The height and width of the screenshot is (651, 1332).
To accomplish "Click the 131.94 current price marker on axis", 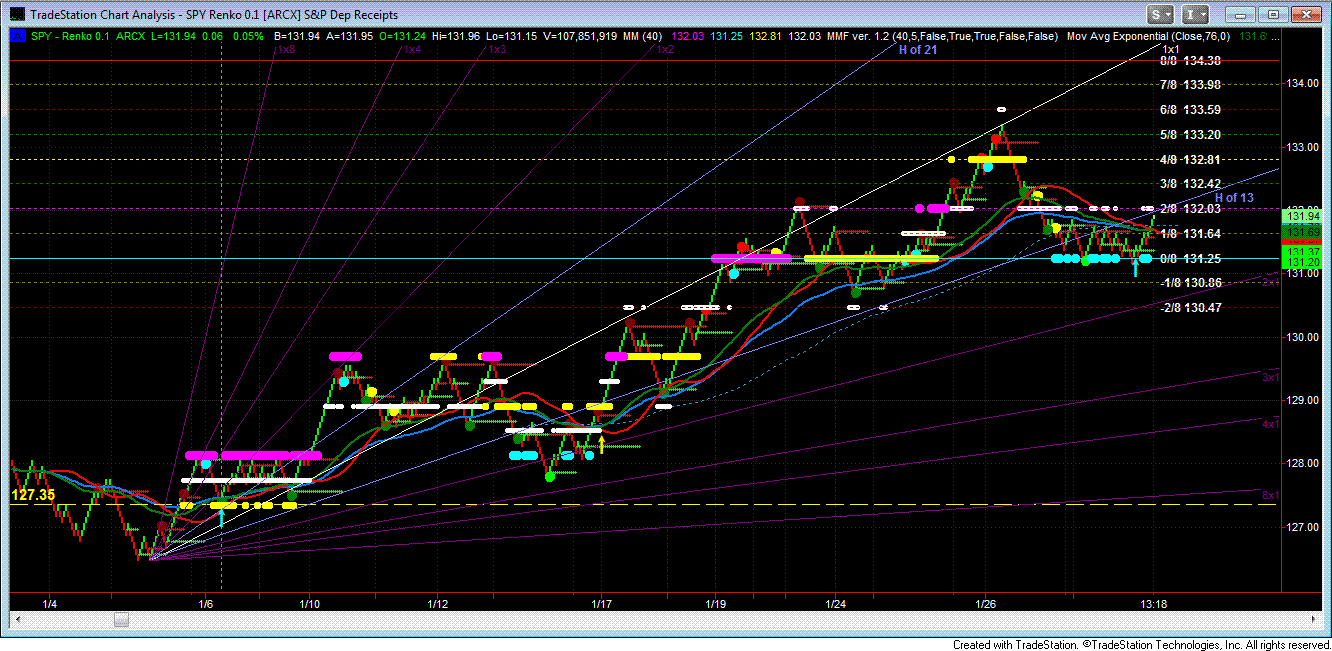I will point(1301,216).
